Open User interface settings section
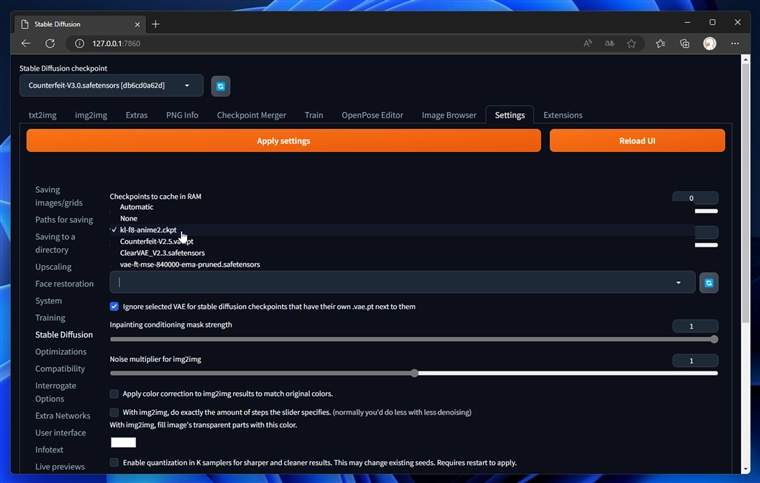 [x=61, y=433]
